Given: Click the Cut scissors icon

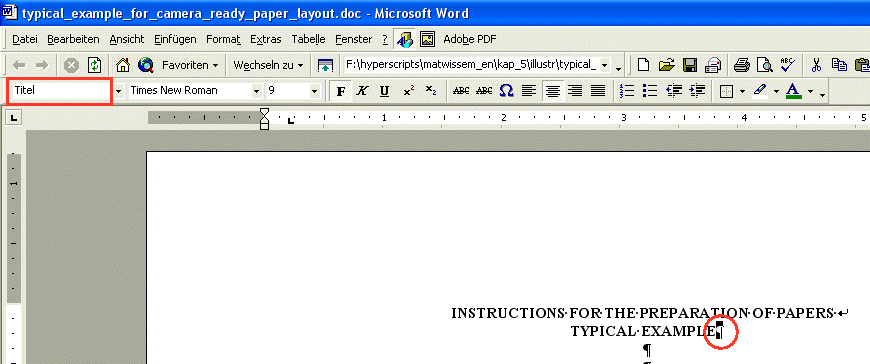Looking at the screenshot, I should 816,65.
